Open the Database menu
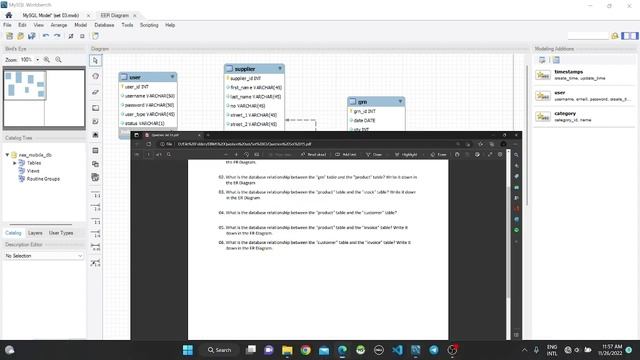The height and width of the screenshot is (360, 640). point(104,25)
